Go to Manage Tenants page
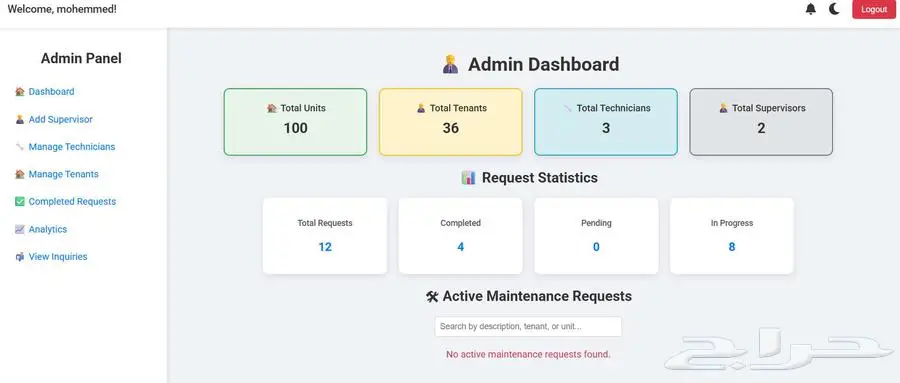Viewport: 900px width, 383px height. pyautogui.click(x=64, y=174)
